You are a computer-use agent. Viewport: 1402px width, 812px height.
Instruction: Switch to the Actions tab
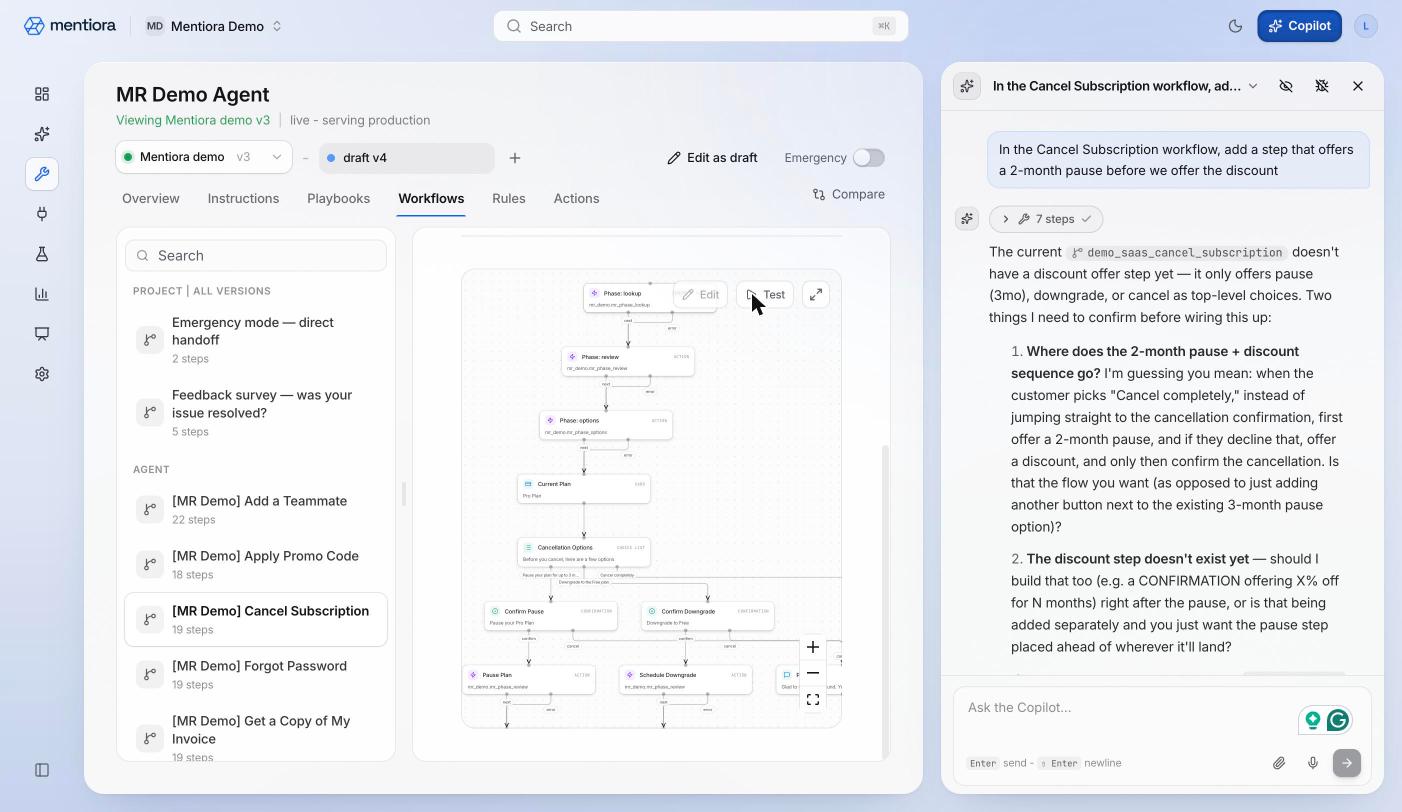click(576, 198)
